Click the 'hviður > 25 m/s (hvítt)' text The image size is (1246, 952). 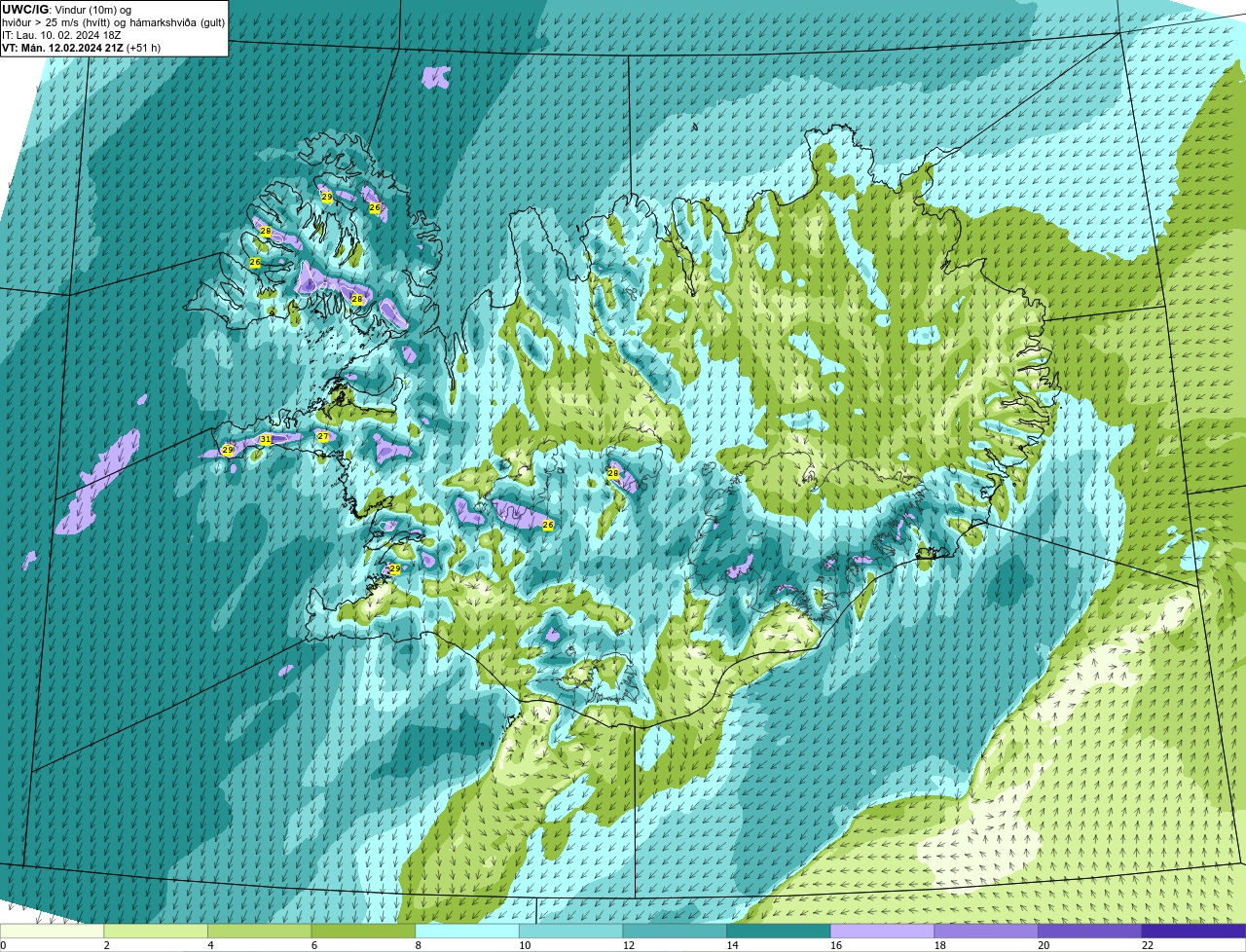tap(55, 22)
